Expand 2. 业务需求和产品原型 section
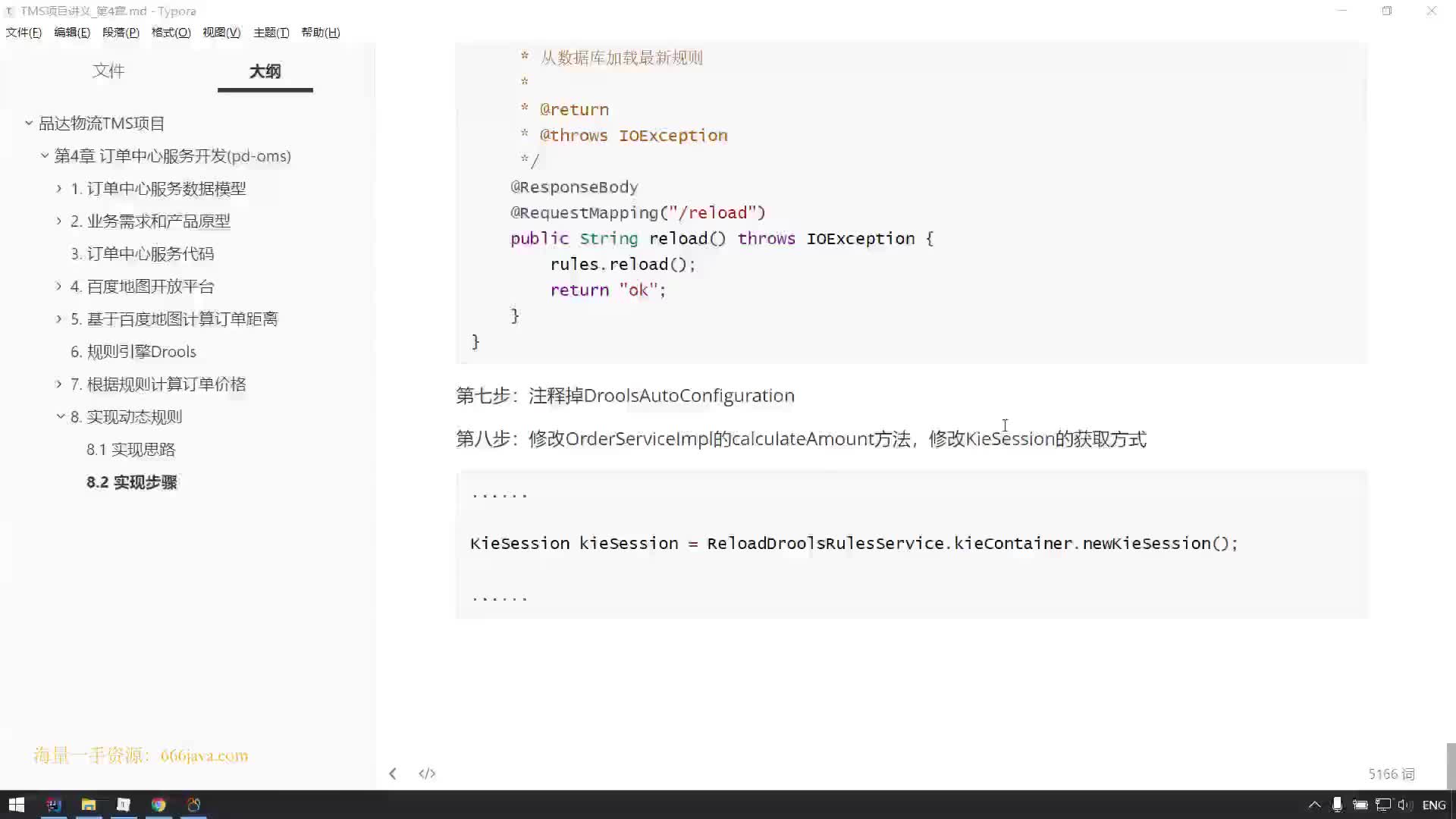Viewport: 1456px width, 819px height. (x=59, y=221)
